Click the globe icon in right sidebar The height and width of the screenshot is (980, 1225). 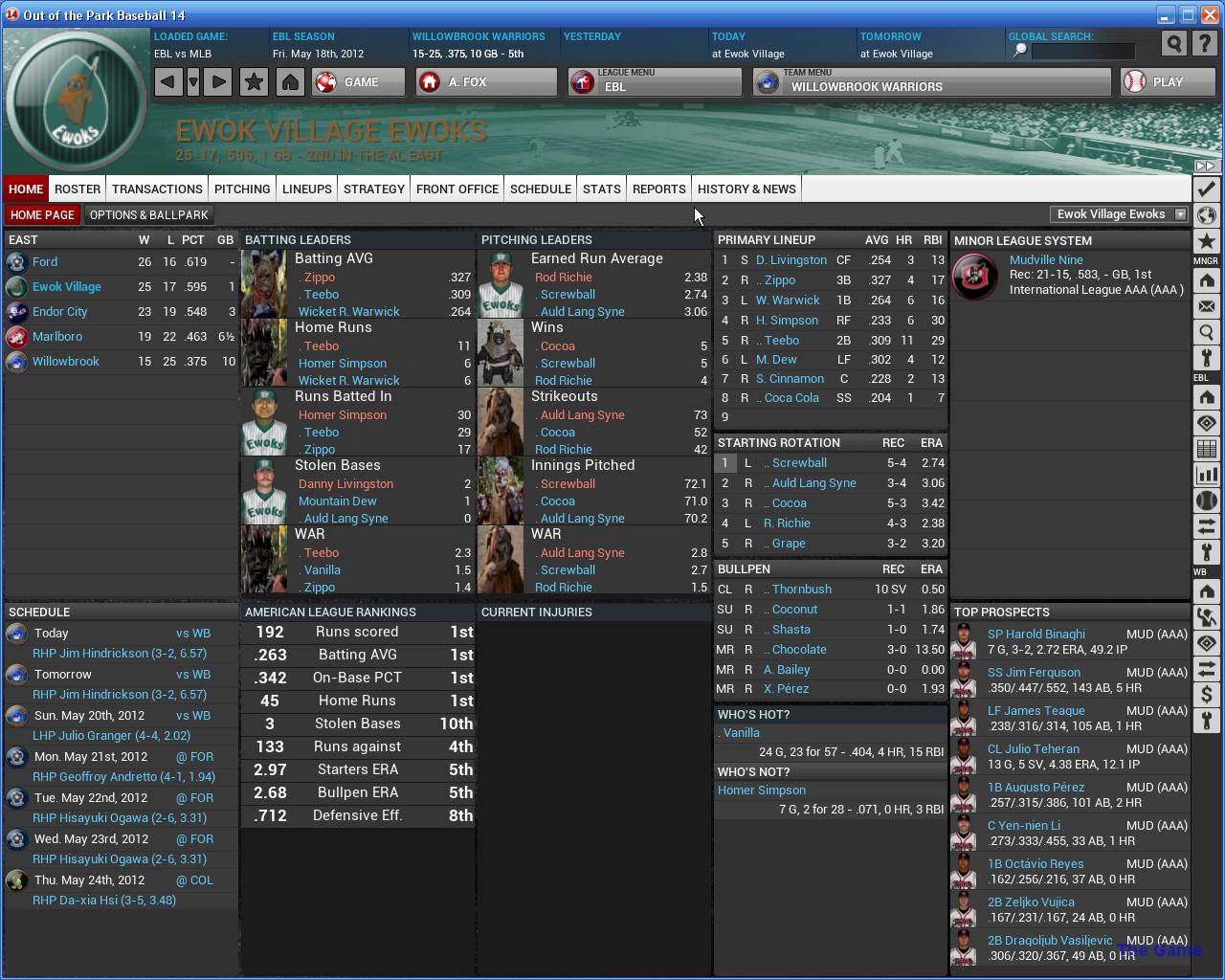click(1206, 215)
